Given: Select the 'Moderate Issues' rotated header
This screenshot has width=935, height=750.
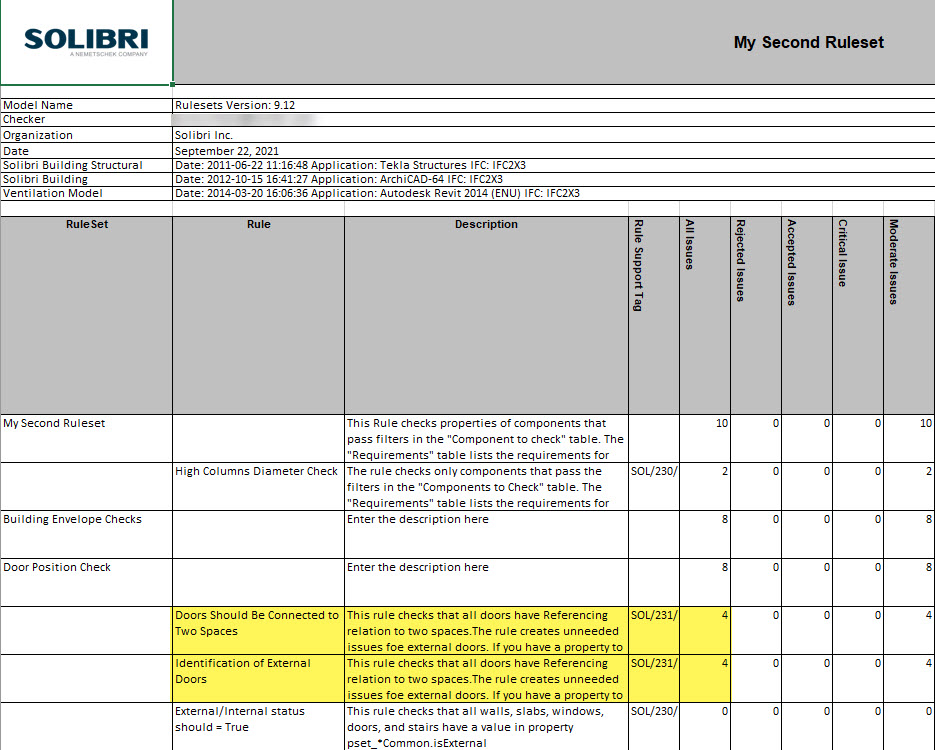Looking at the screenshot, I should pos(909,315).
